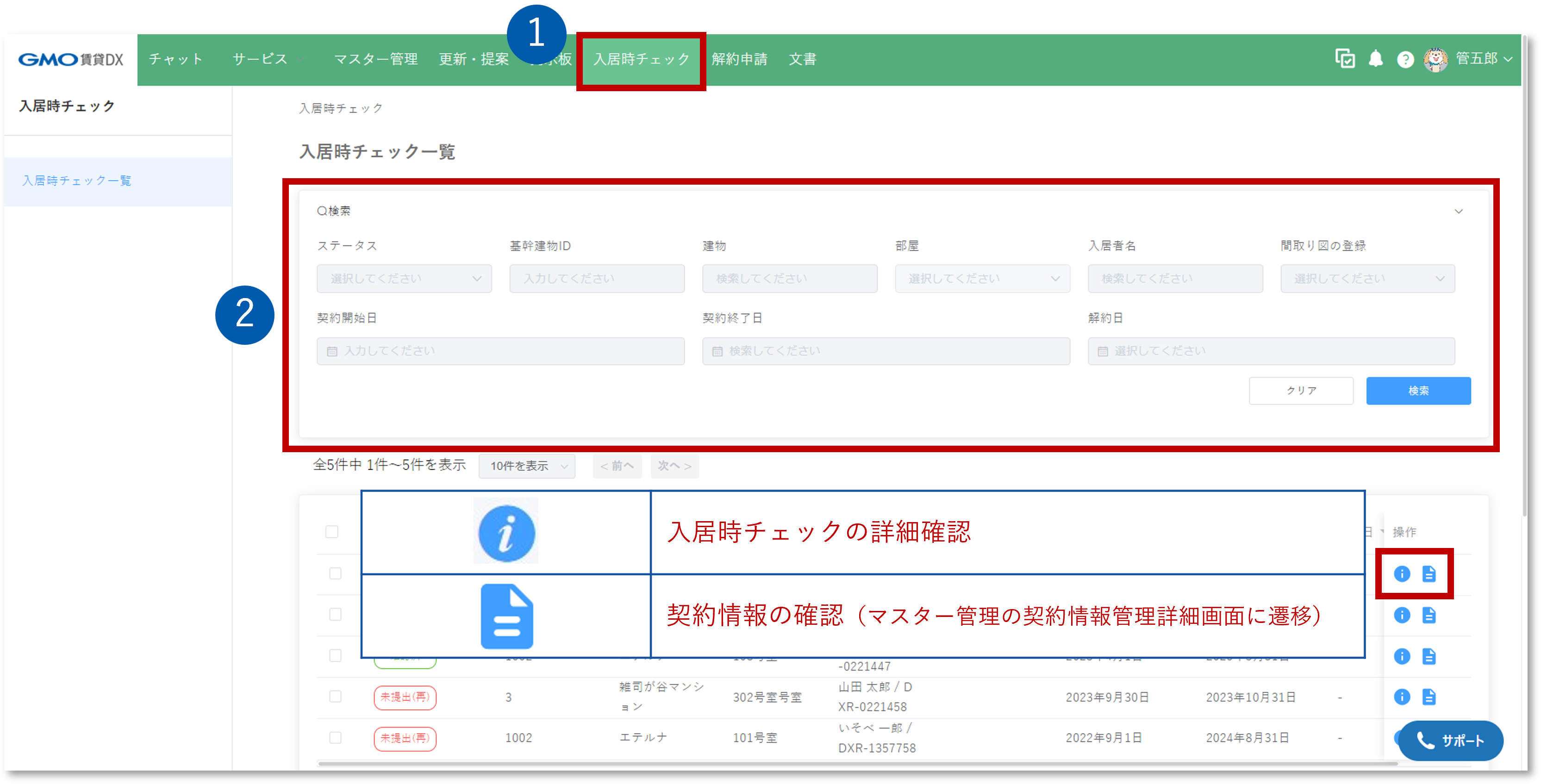The height and width of the screenshot is (784, 1541).
Task: Open the ステータス selection dropdown
Action: click(404, 278)
